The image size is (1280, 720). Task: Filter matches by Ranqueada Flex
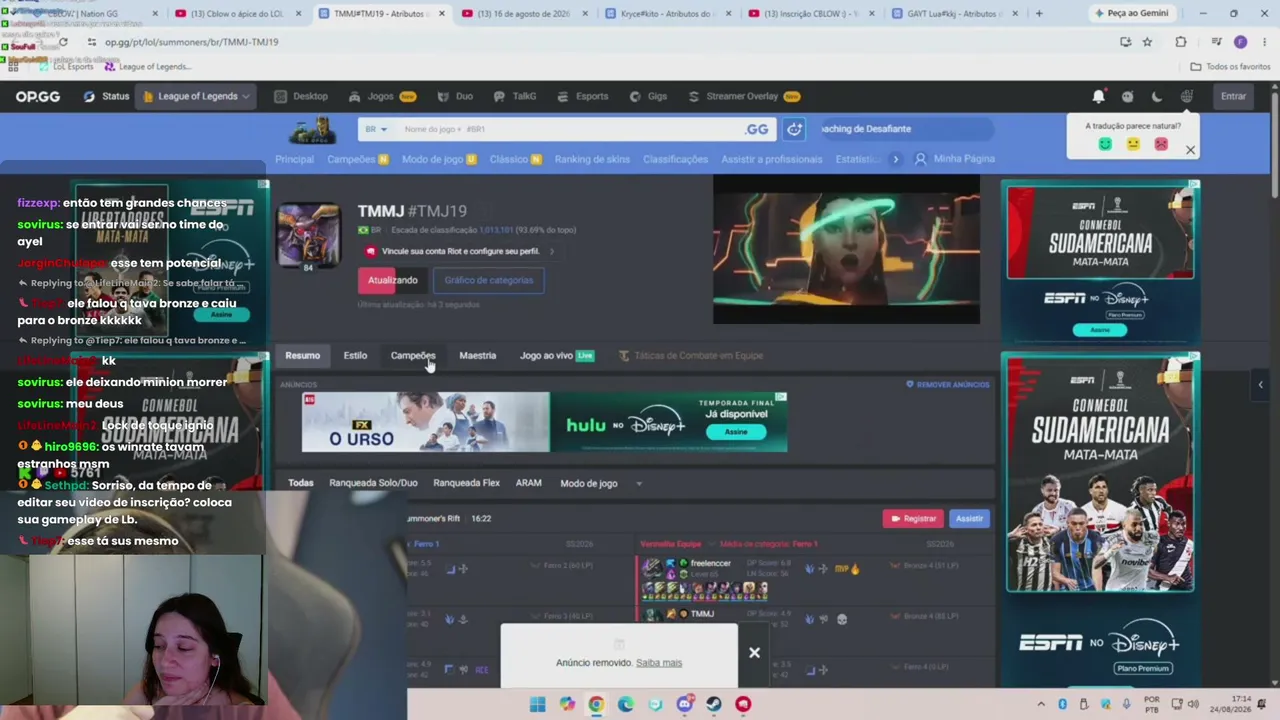(x=466, y=483)
